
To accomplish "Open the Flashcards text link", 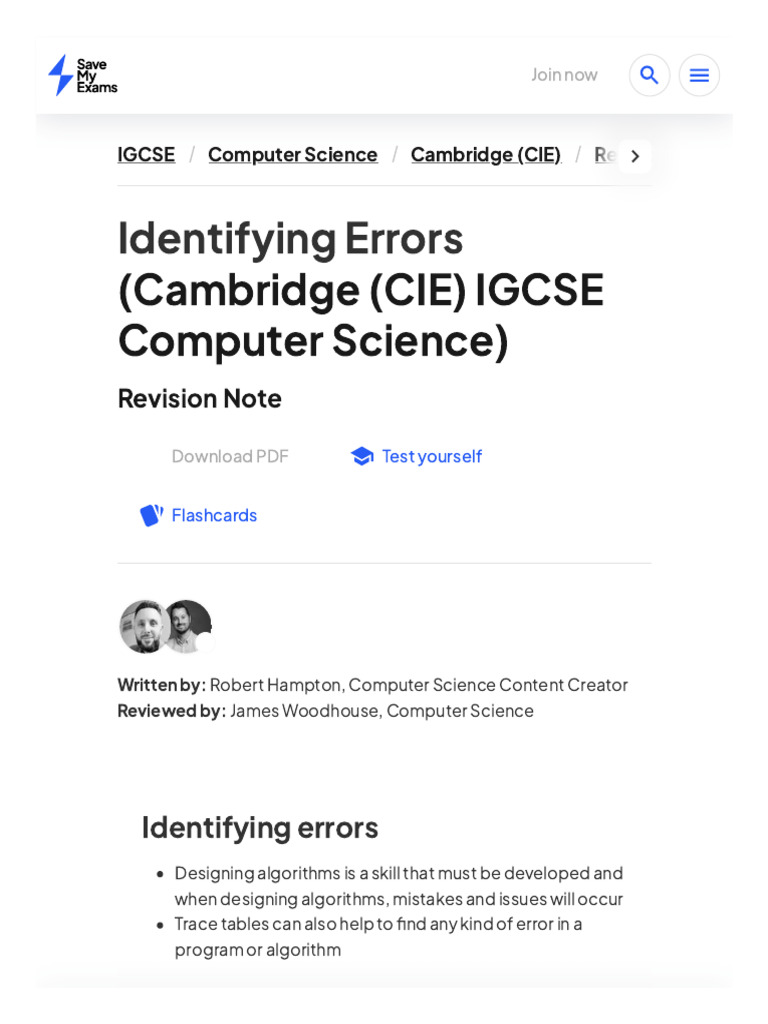I will click(x=214, y=515).
